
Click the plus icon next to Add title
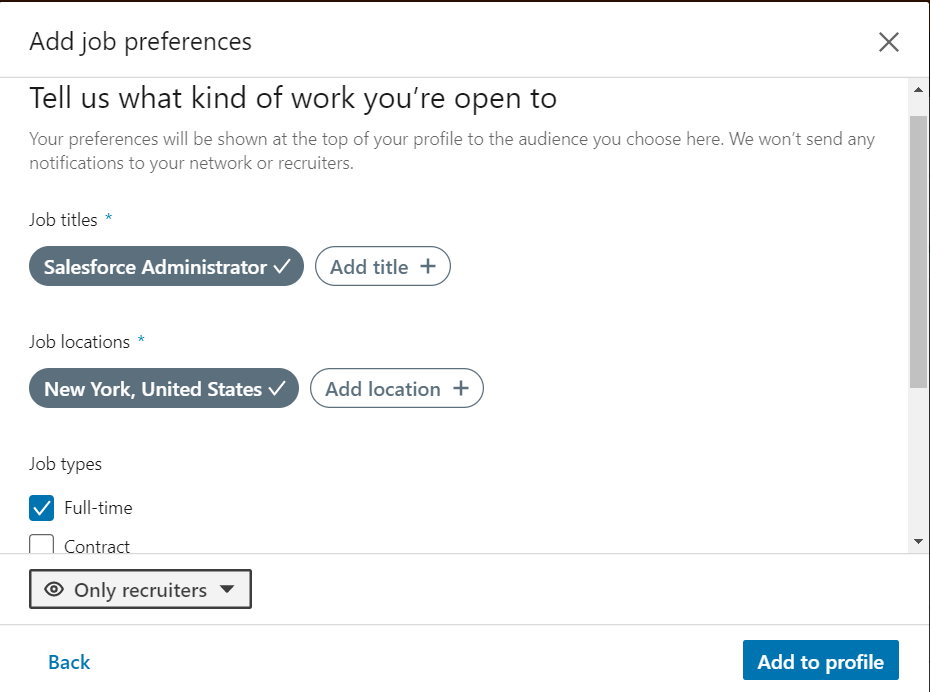tap(428, 267)
